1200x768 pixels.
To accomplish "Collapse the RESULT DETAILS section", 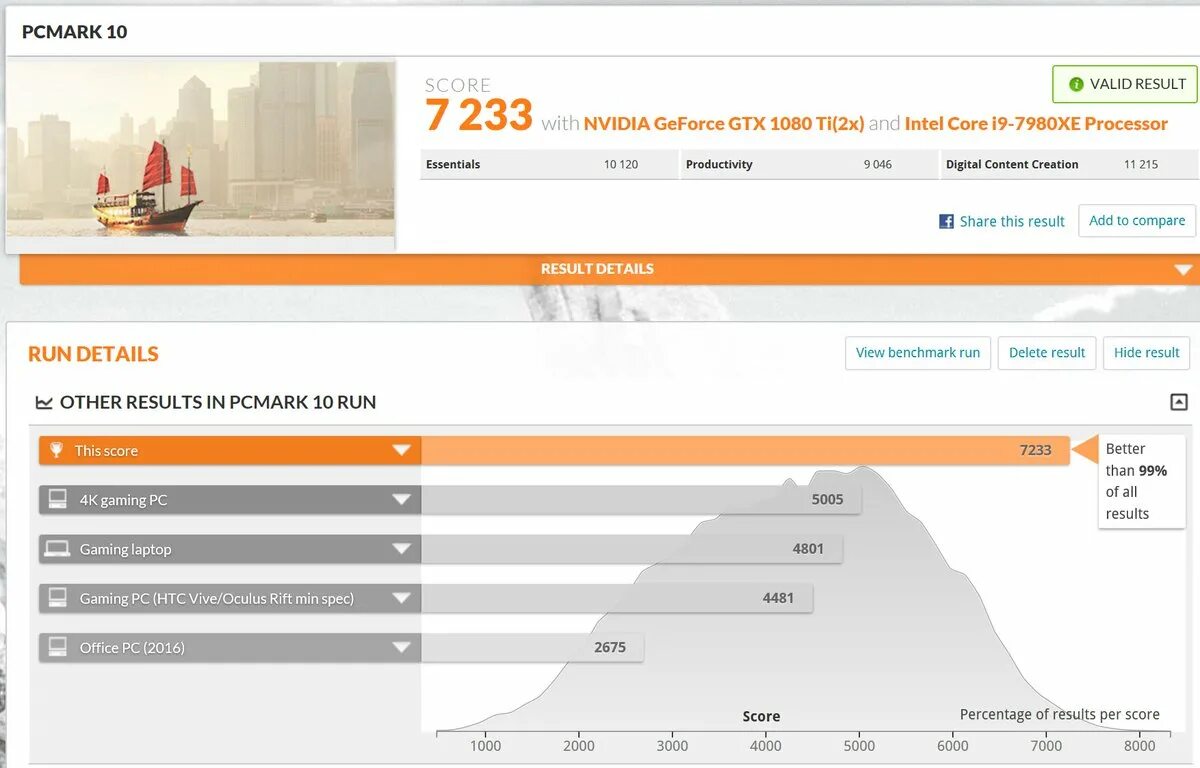I will [x=1184, y=268].
